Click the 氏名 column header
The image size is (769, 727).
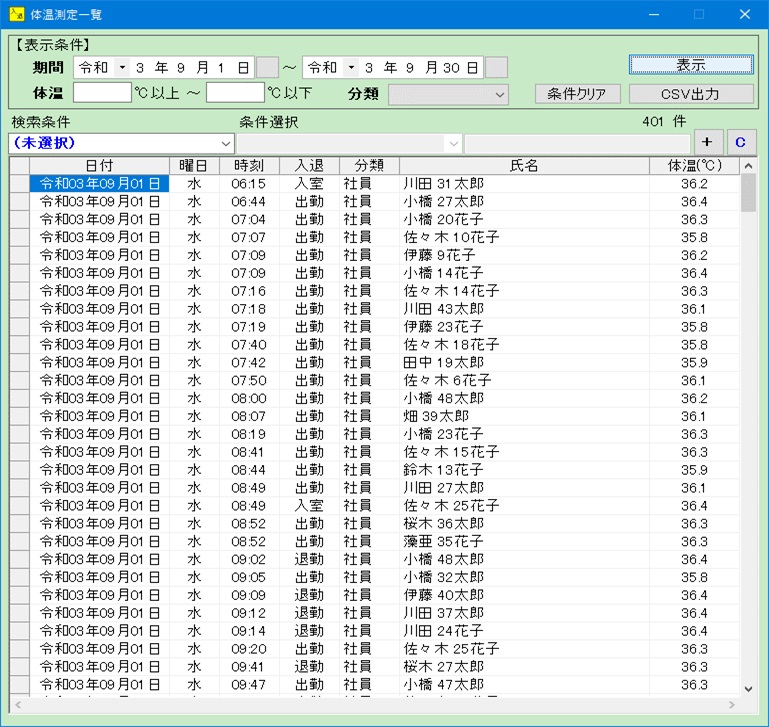point(524,166)
